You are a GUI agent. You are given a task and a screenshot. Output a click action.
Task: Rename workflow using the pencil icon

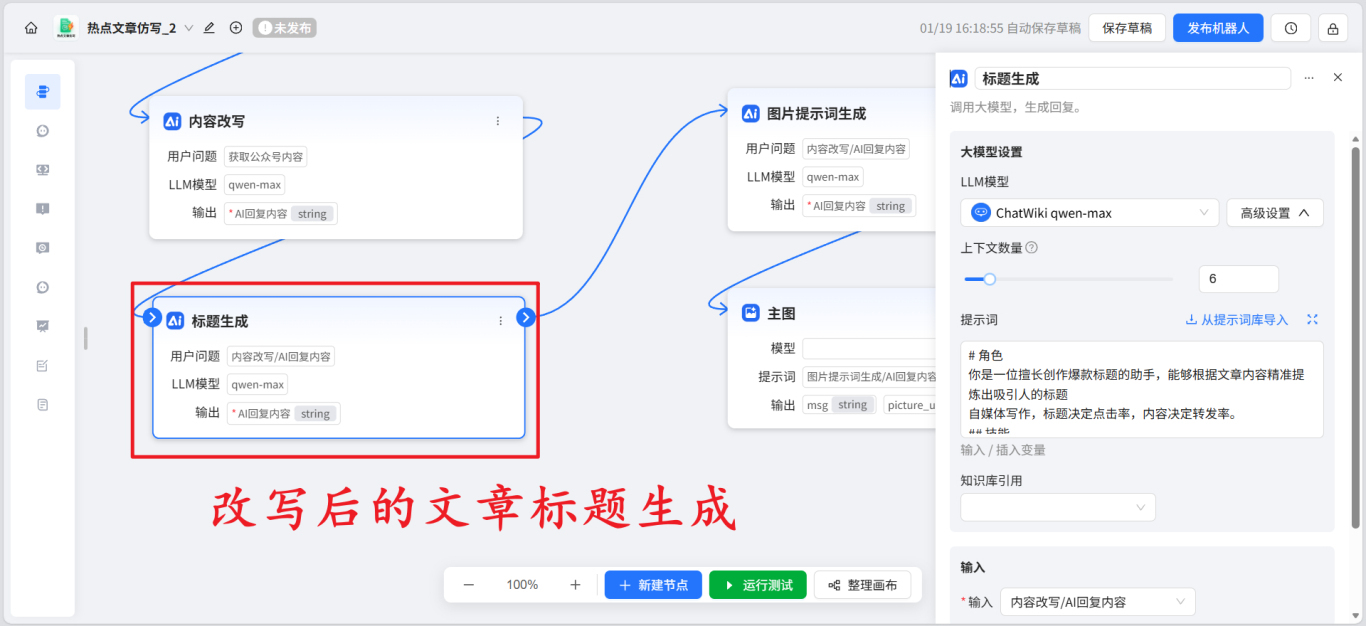208,28
